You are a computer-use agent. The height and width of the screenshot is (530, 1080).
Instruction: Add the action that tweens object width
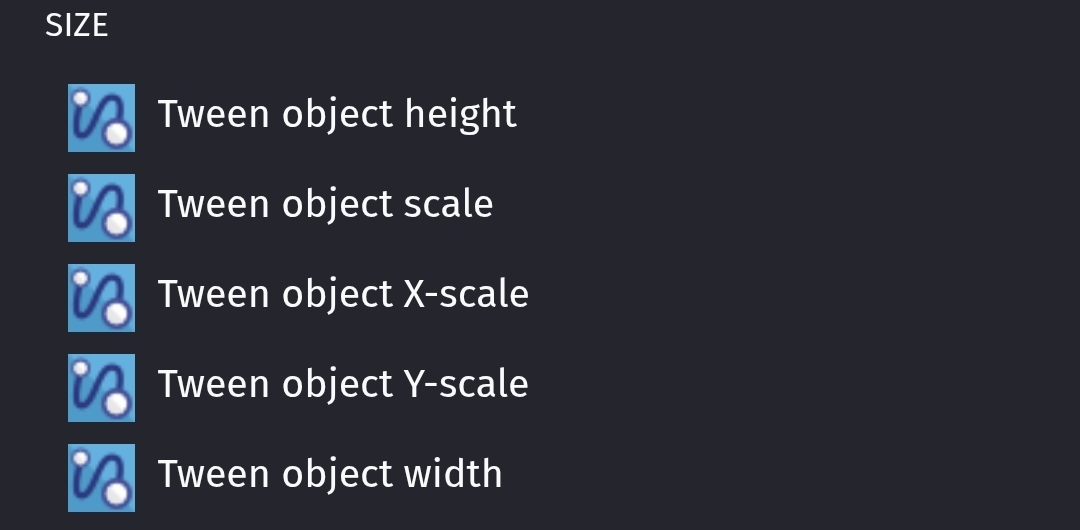[x=330, y=475]
